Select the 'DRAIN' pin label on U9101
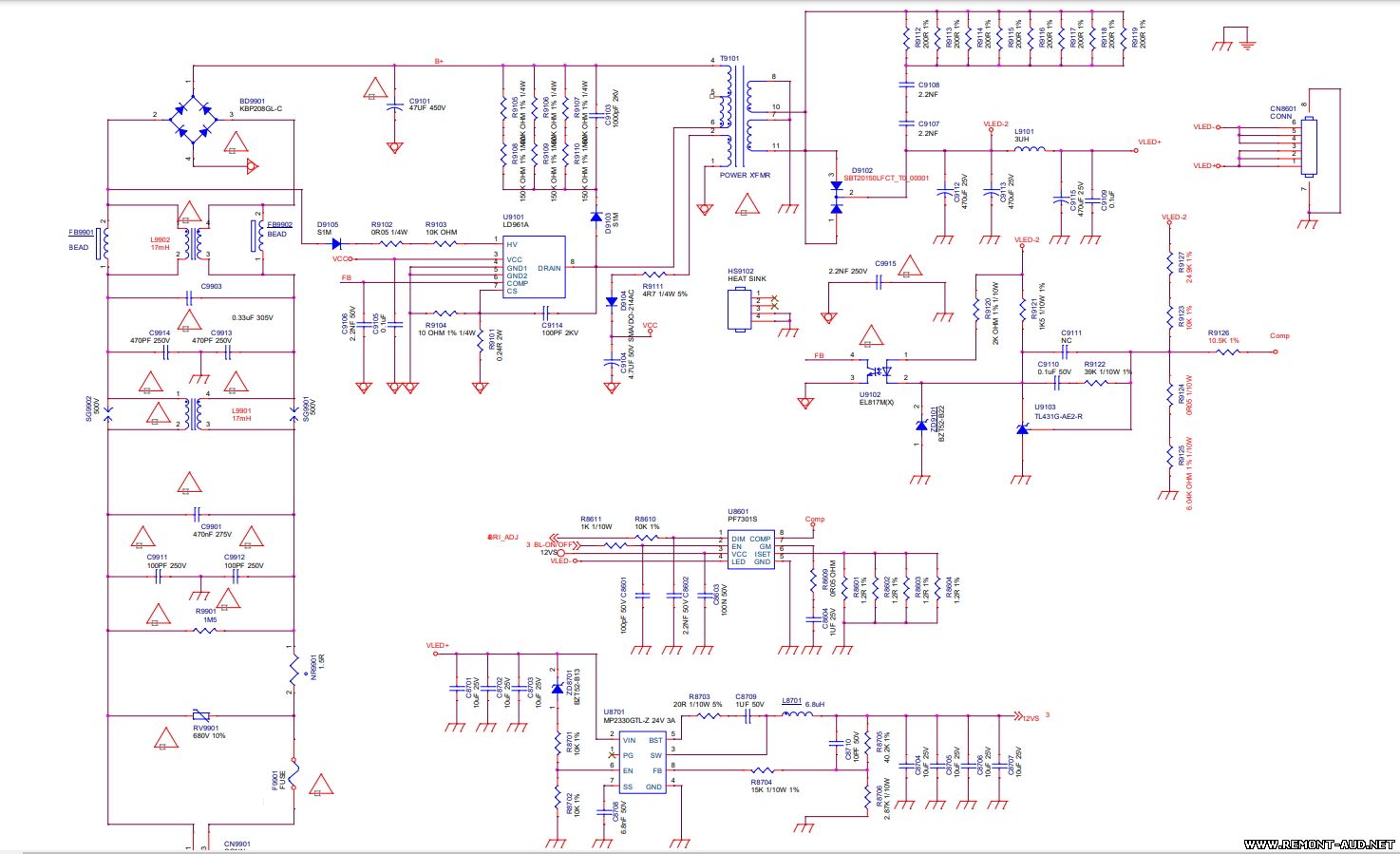Image resolution: width=1400 pixels, height=854 pixels. point(549,268)
